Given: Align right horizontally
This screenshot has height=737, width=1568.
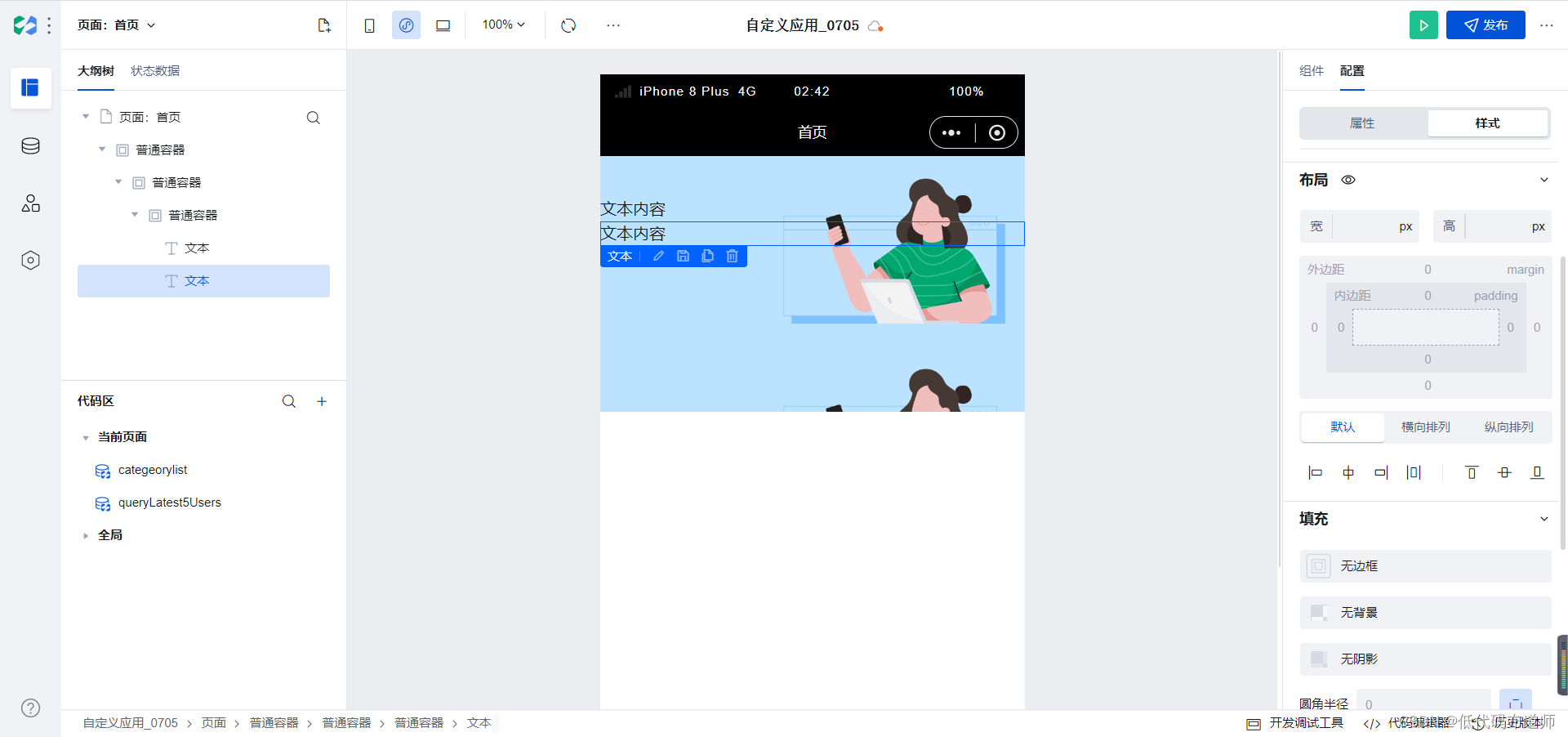Looking at the screenshot, I should [x=1381, y=472].
